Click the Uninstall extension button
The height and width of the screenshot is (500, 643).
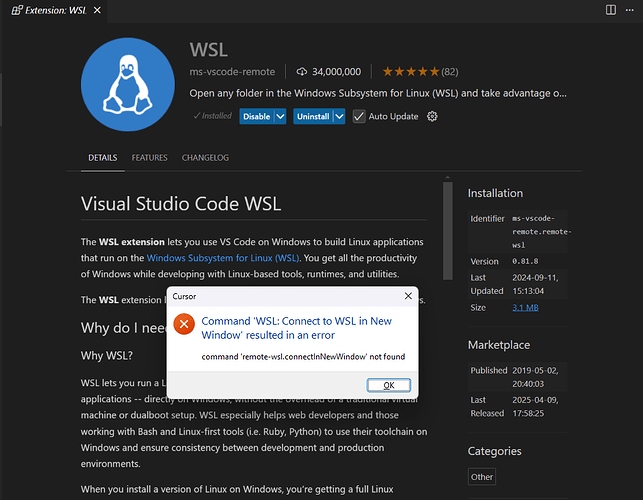pos(313,116)
